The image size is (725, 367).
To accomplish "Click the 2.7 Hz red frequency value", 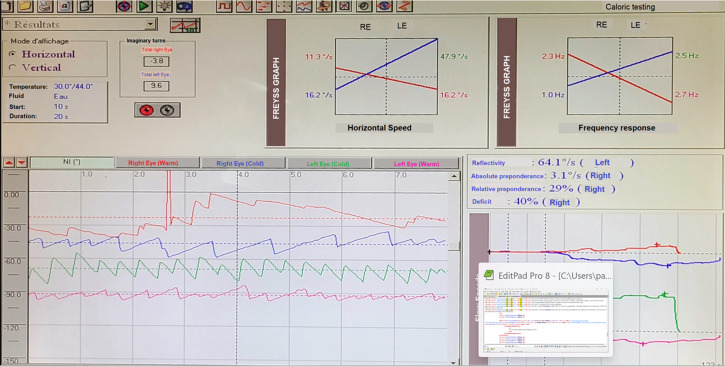I will pos(687,94).
